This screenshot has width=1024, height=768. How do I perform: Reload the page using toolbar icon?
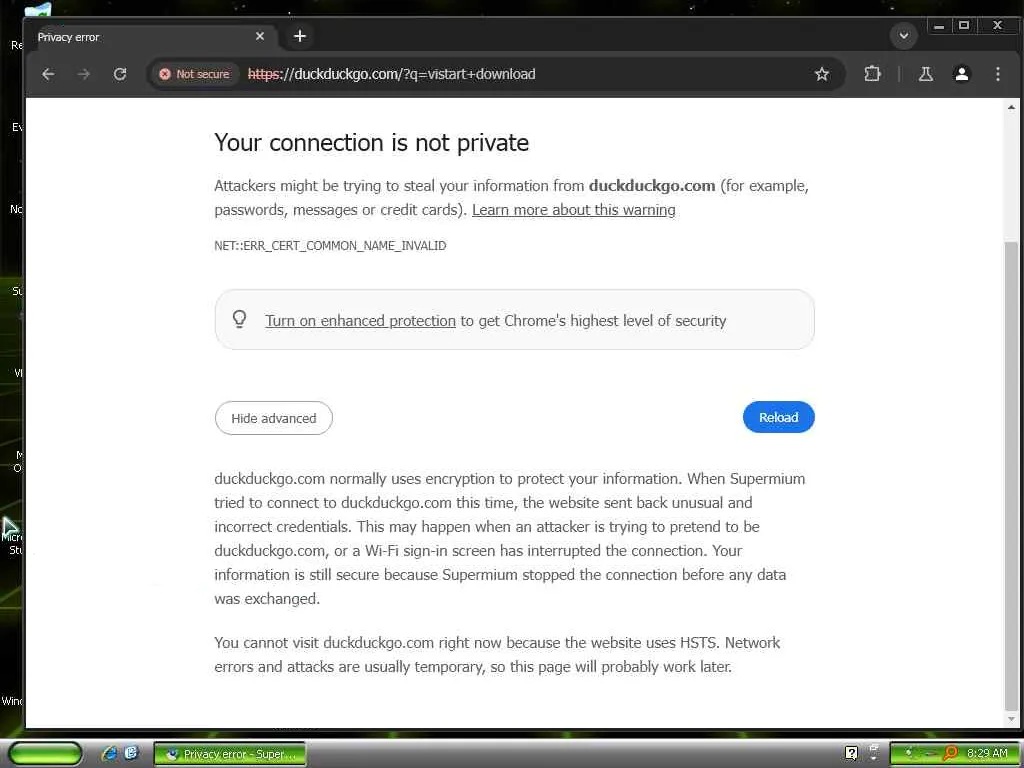pyautogui.click(x=120, y=74)
